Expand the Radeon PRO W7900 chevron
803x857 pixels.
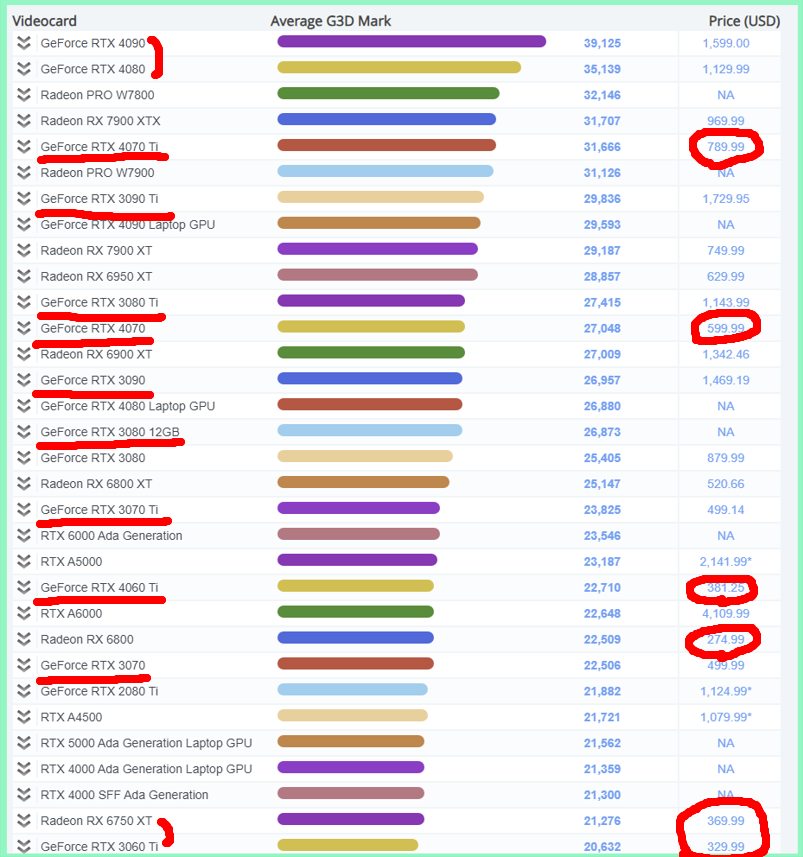(24, 173)
